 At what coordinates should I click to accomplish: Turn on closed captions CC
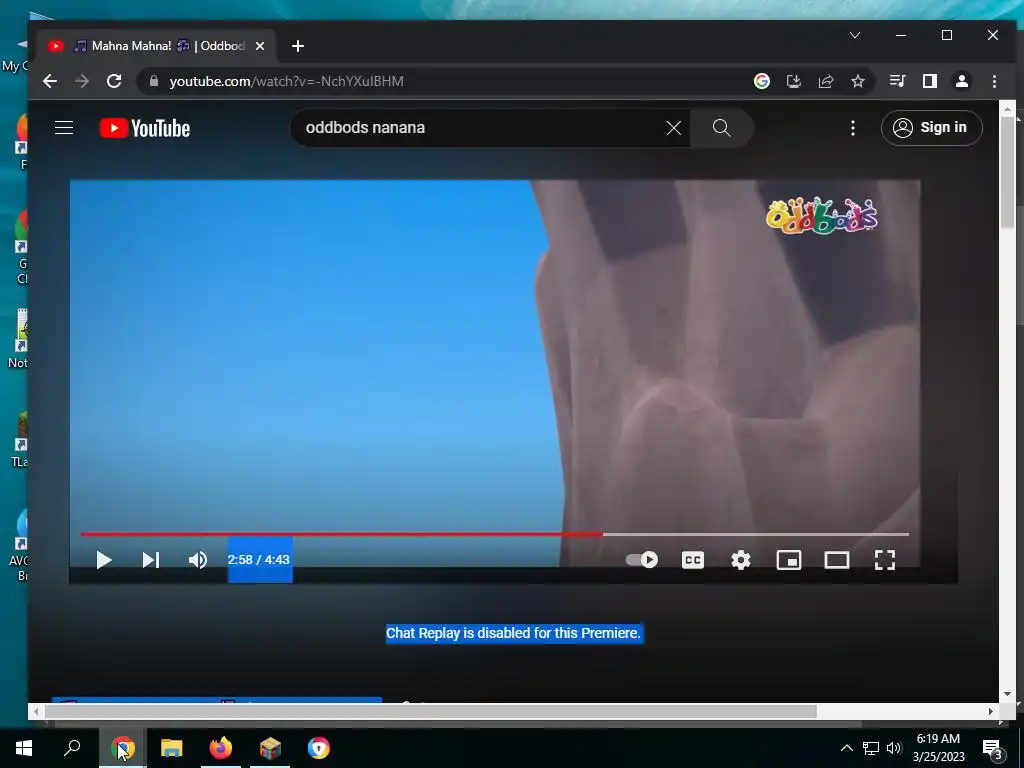point(693,560)
